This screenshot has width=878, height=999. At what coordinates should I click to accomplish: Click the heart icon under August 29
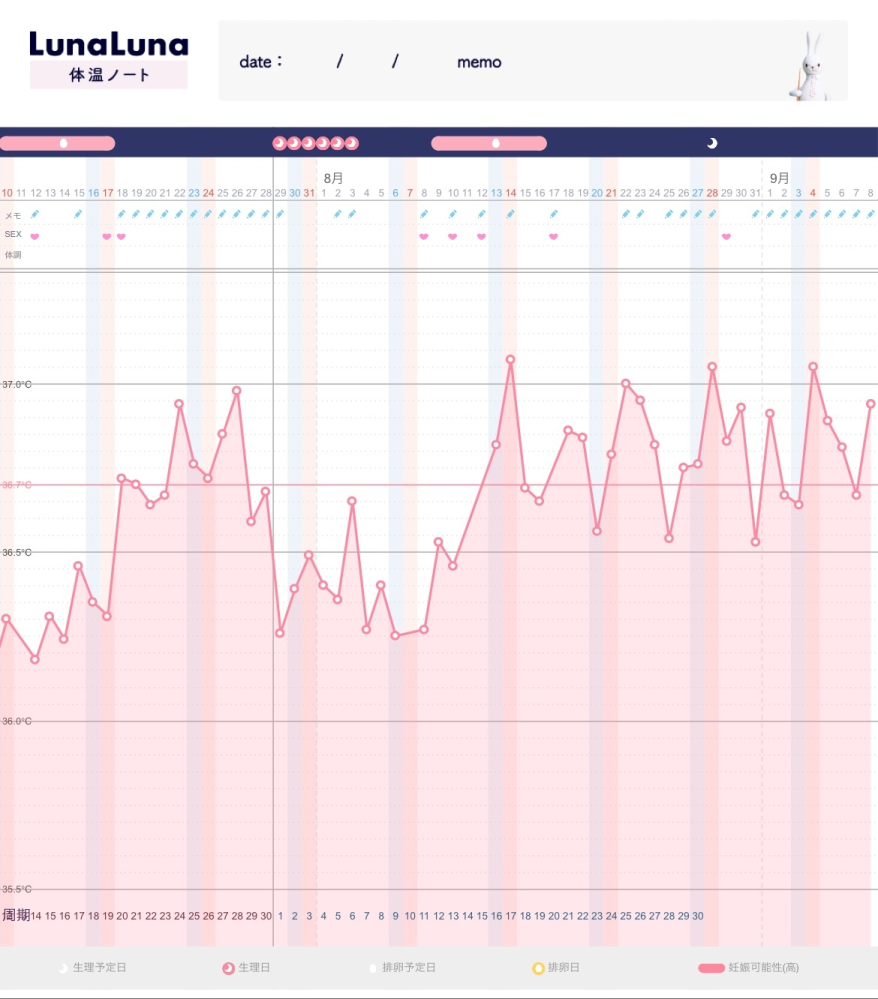726,237
